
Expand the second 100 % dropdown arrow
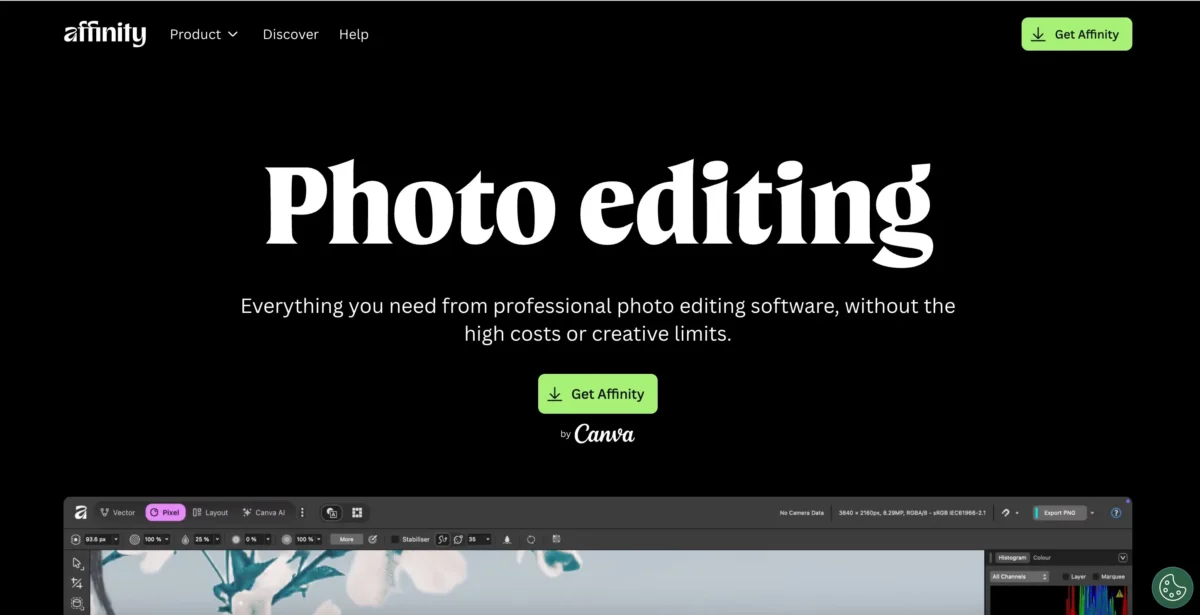click(x=319, y=539)
